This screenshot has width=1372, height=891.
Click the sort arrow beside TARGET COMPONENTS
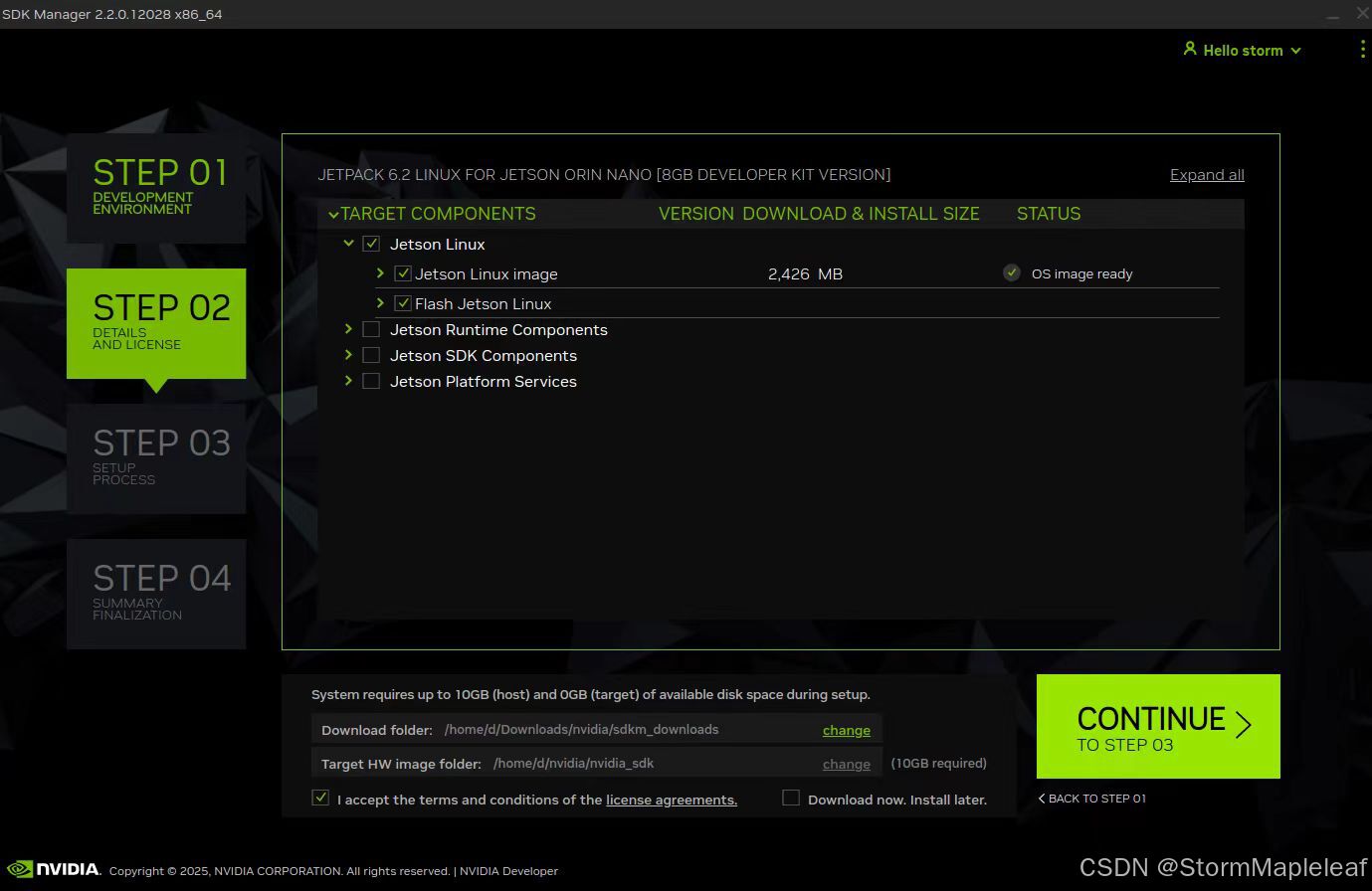point(333,213)
